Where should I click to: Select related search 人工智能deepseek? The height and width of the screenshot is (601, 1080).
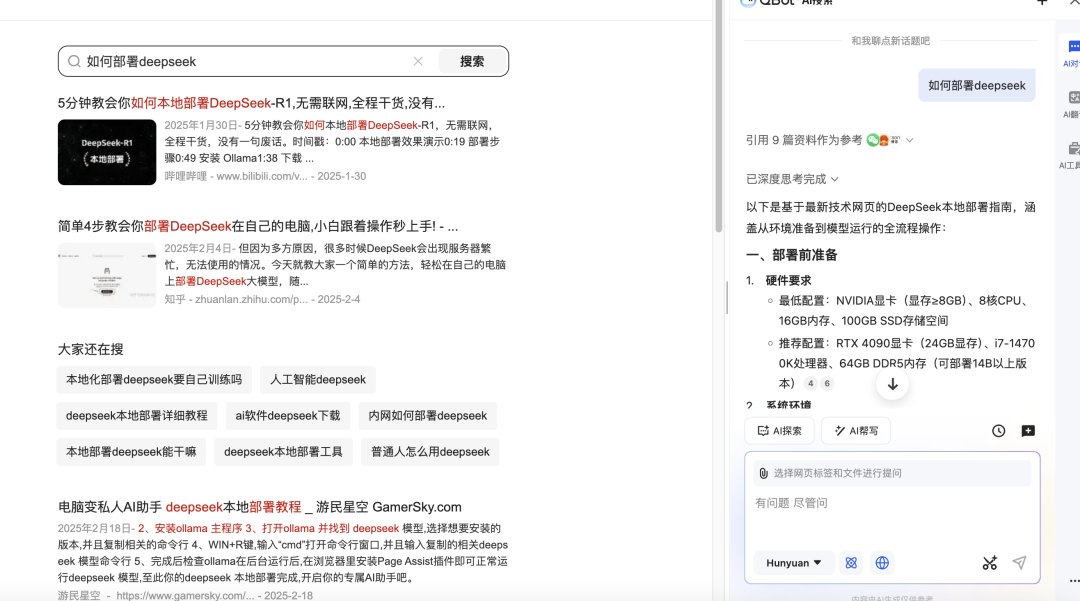tap(318, 380)
